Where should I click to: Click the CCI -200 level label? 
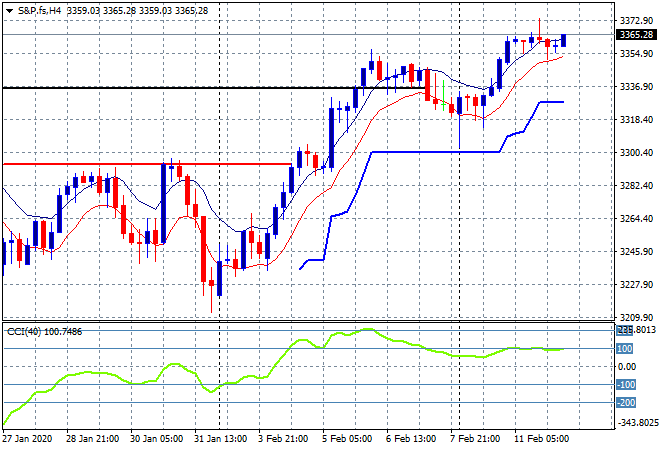click(x=626, y=403)
